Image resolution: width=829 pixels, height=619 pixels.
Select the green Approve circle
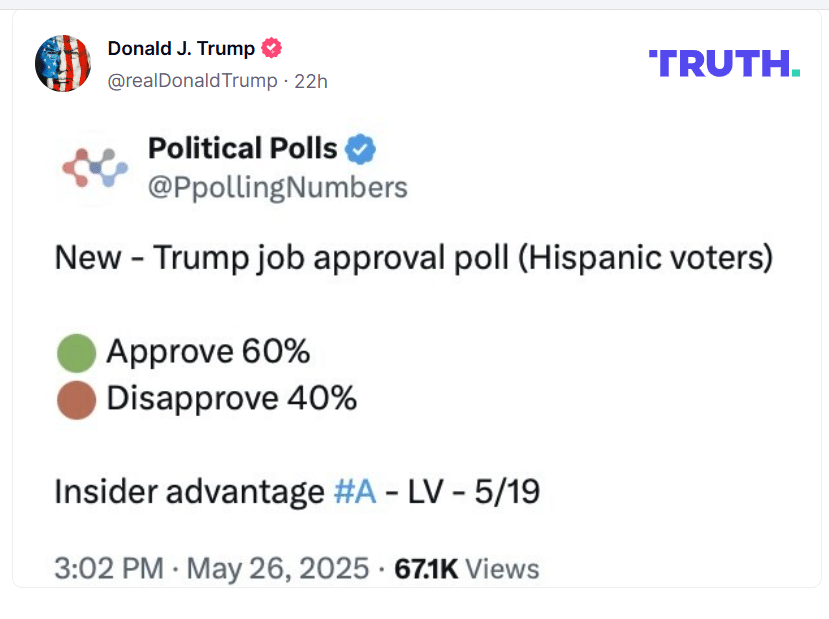point(77,353)
